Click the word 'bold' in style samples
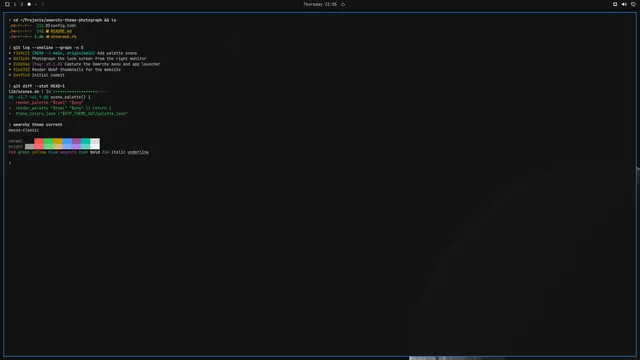Image resolution: width=640 pixels, height=360 pixels. click(x=95, y=152)
